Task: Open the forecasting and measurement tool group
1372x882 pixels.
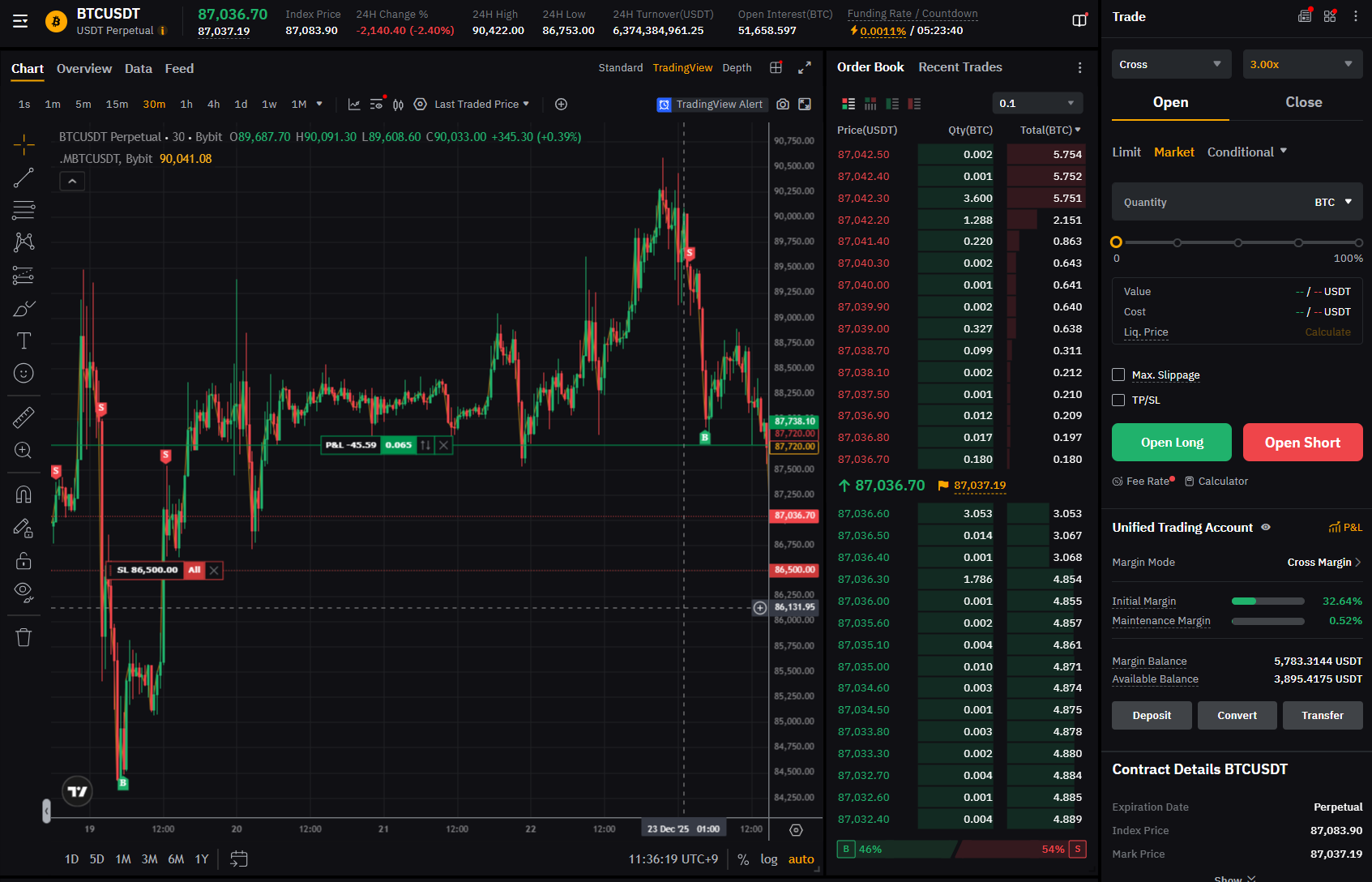Action: [x=24, y=276]
